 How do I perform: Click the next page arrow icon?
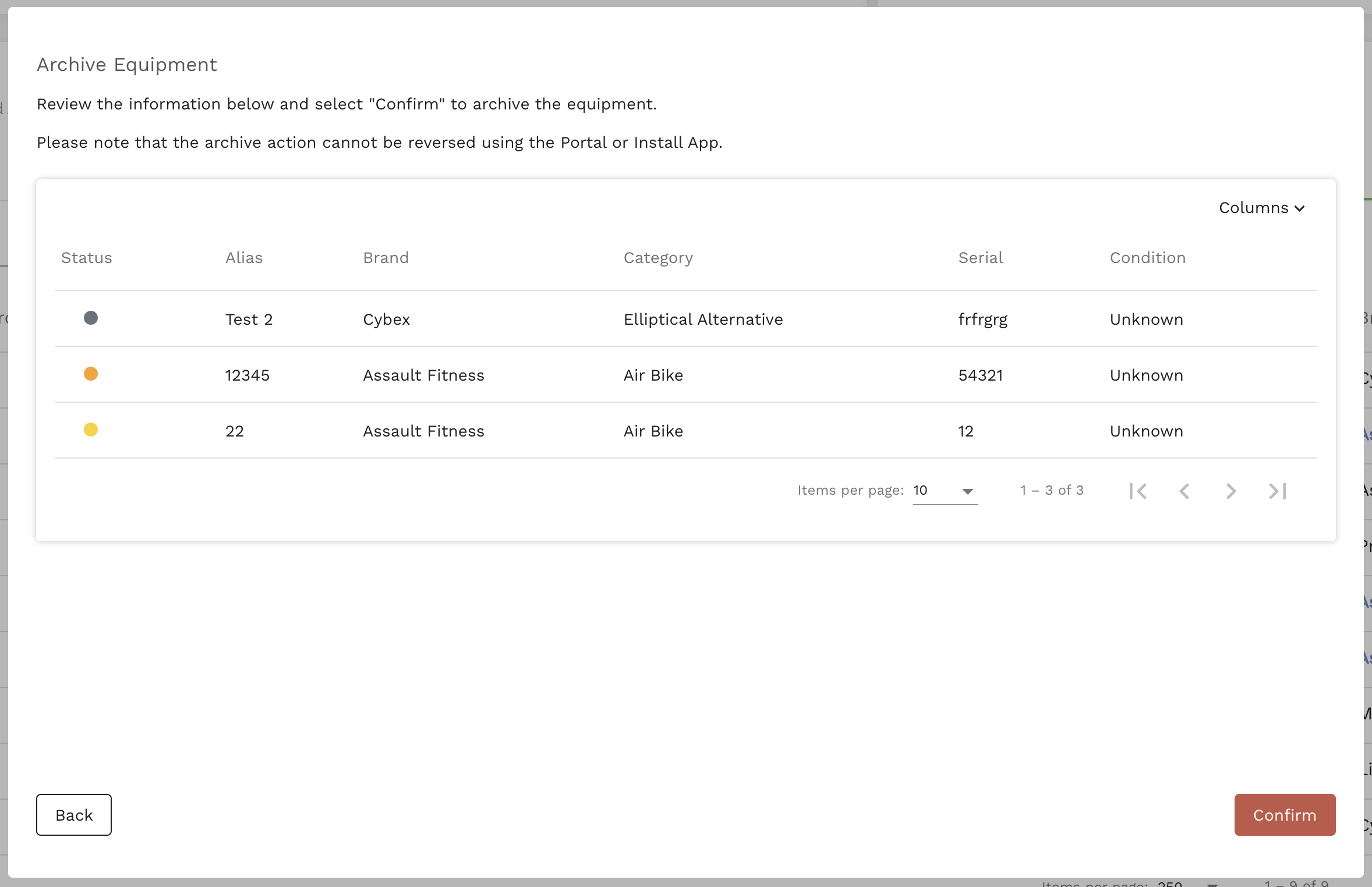(1230, 491)
